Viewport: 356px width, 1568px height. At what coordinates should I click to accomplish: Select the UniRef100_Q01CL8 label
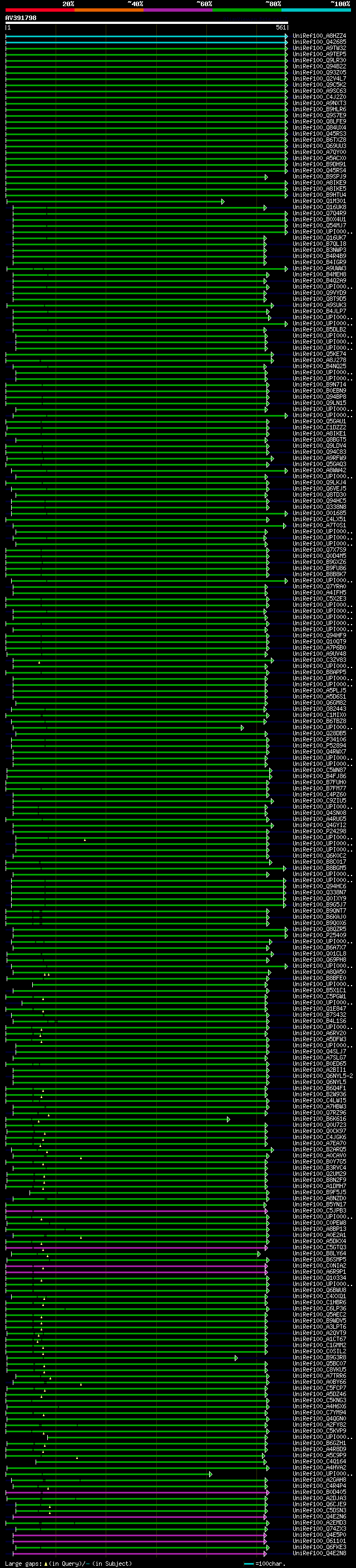coord(319,954)
